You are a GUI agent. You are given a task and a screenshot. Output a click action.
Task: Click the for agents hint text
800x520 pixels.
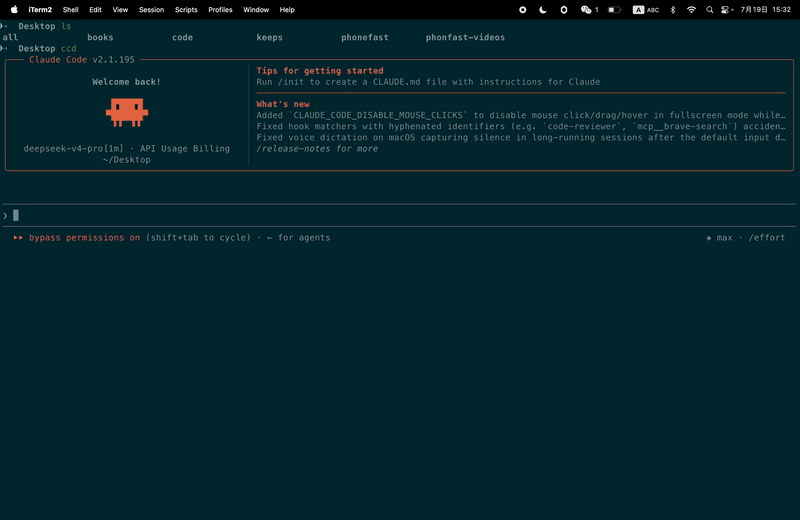tap(304, 237)
